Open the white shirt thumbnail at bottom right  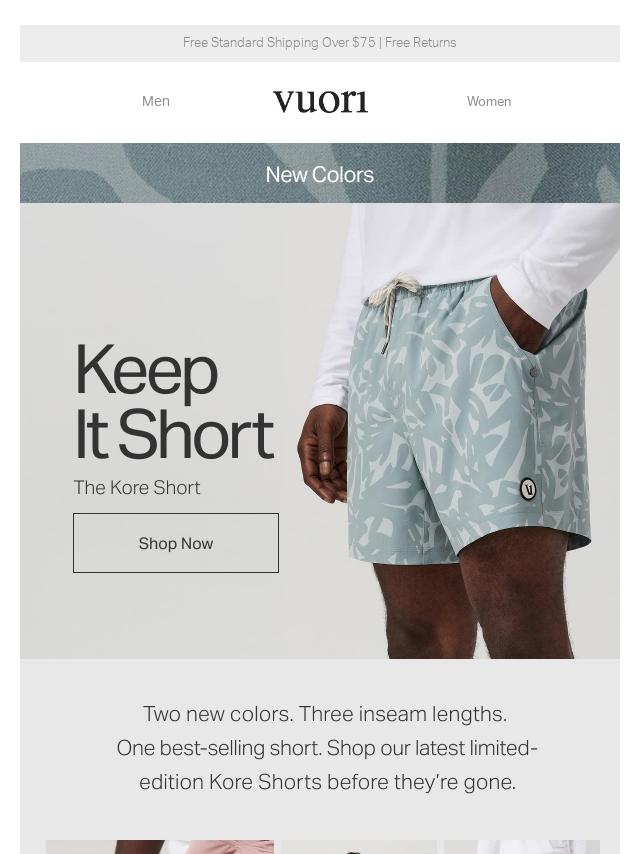pos(522,847)
